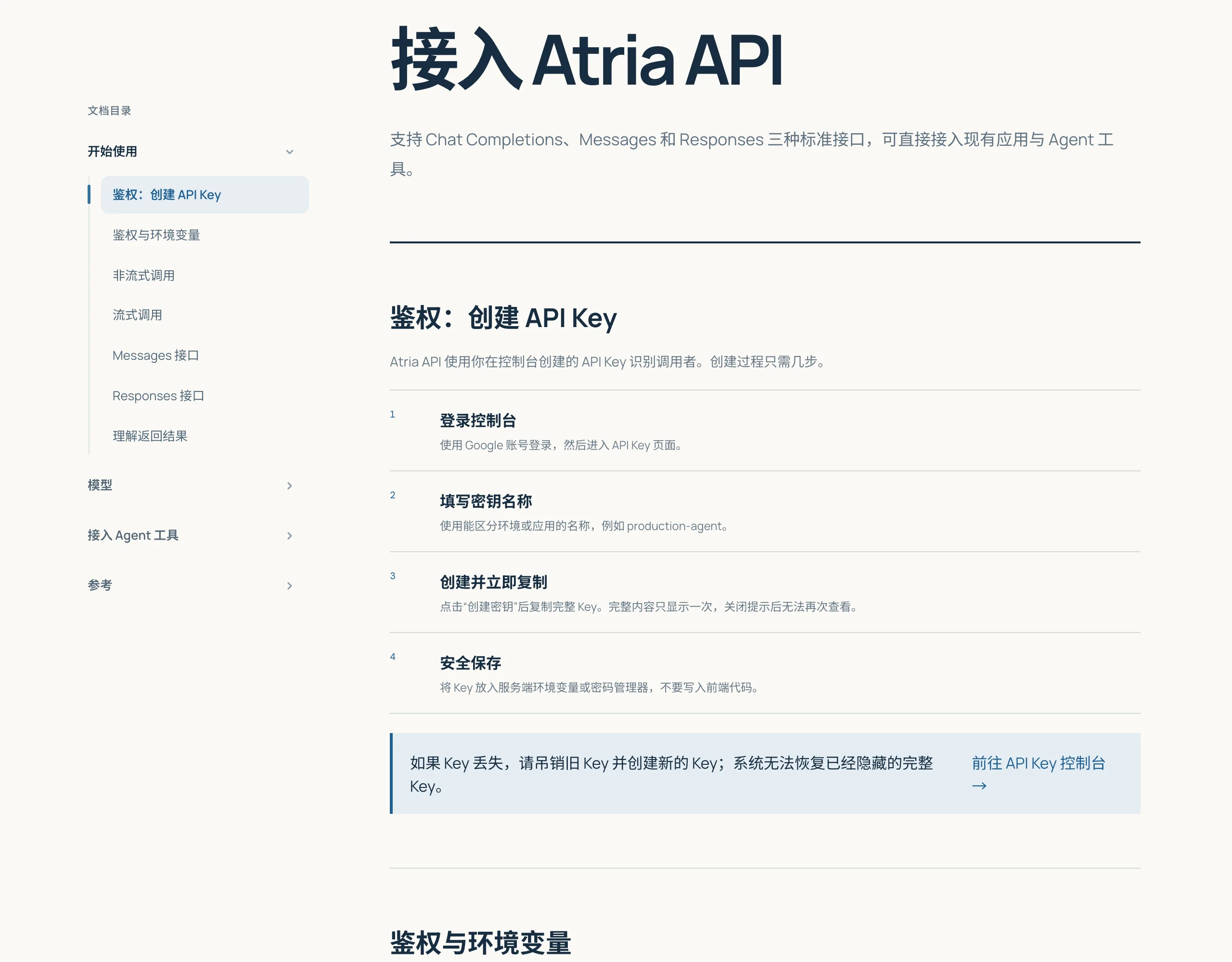Expand the 模型 section chevron
1232x962 pixels.
[289, 485]
